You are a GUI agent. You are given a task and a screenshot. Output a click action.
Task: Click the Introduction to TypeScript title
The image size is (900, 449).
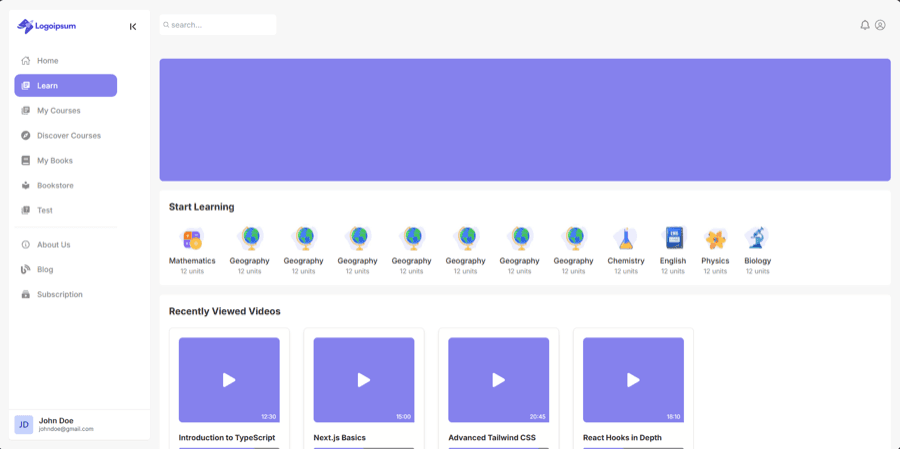(227, 438)
